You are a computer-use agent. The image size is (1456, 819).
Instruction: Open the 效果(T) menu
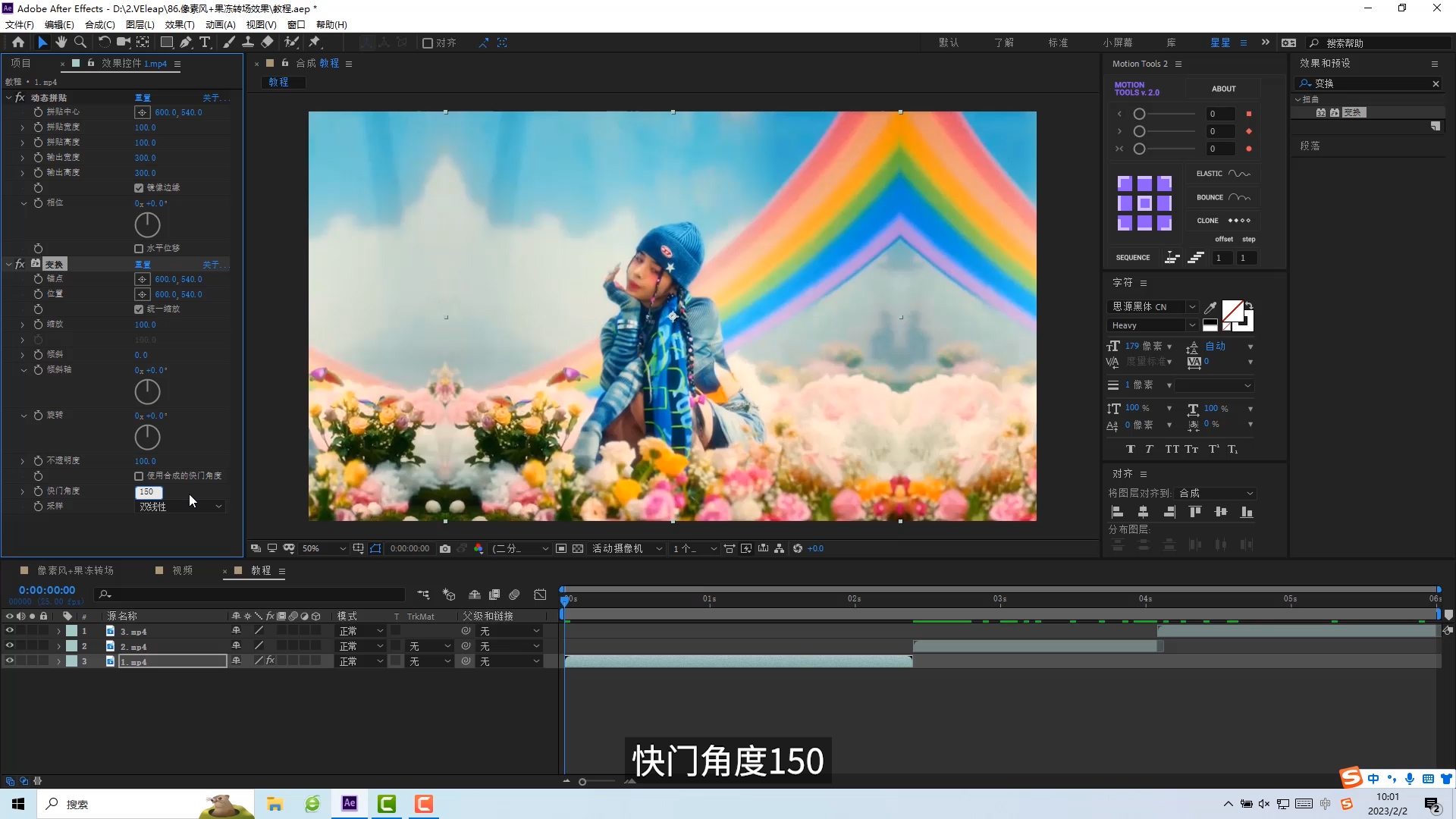click(179, 24)
